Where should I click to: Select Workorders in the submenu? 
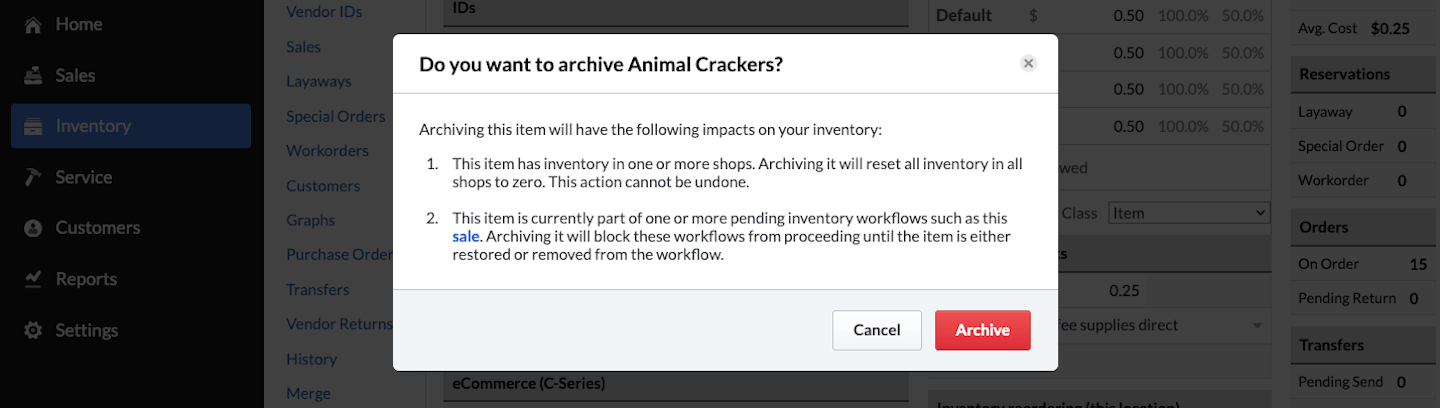coord(327,151)
